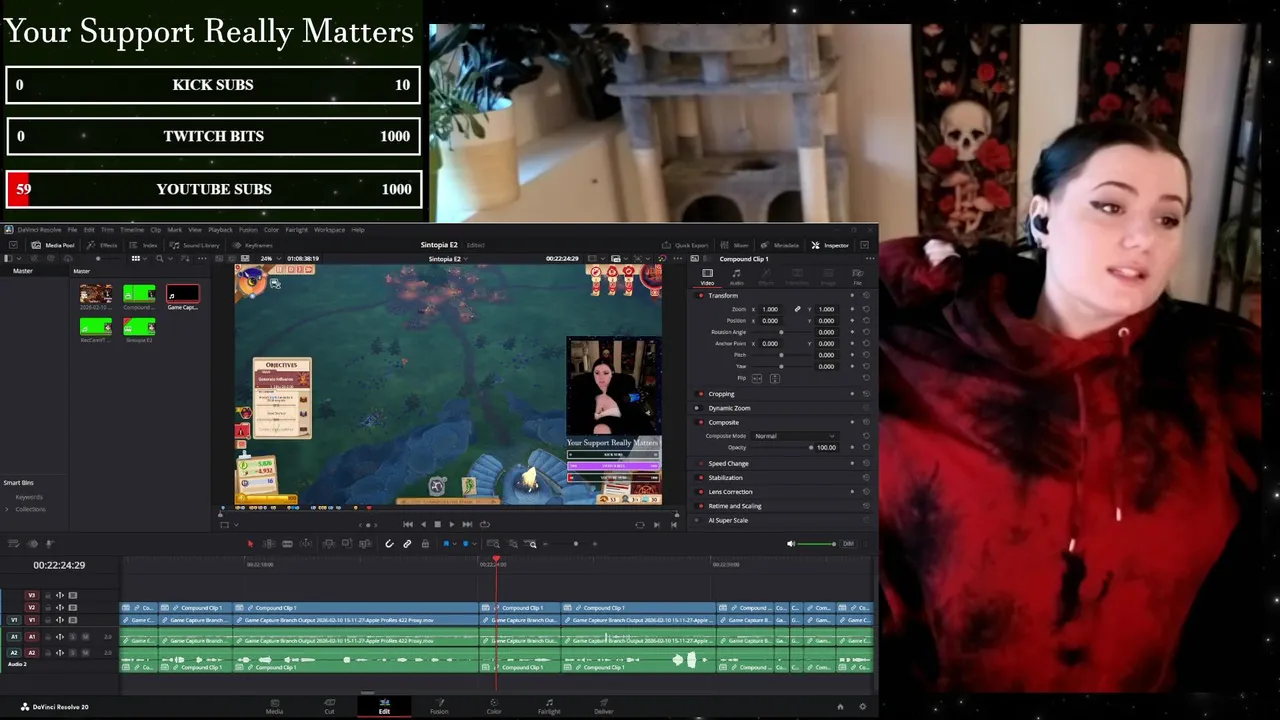
Task: Toggle timeline position lock
Action: click(x=425, y=544)
